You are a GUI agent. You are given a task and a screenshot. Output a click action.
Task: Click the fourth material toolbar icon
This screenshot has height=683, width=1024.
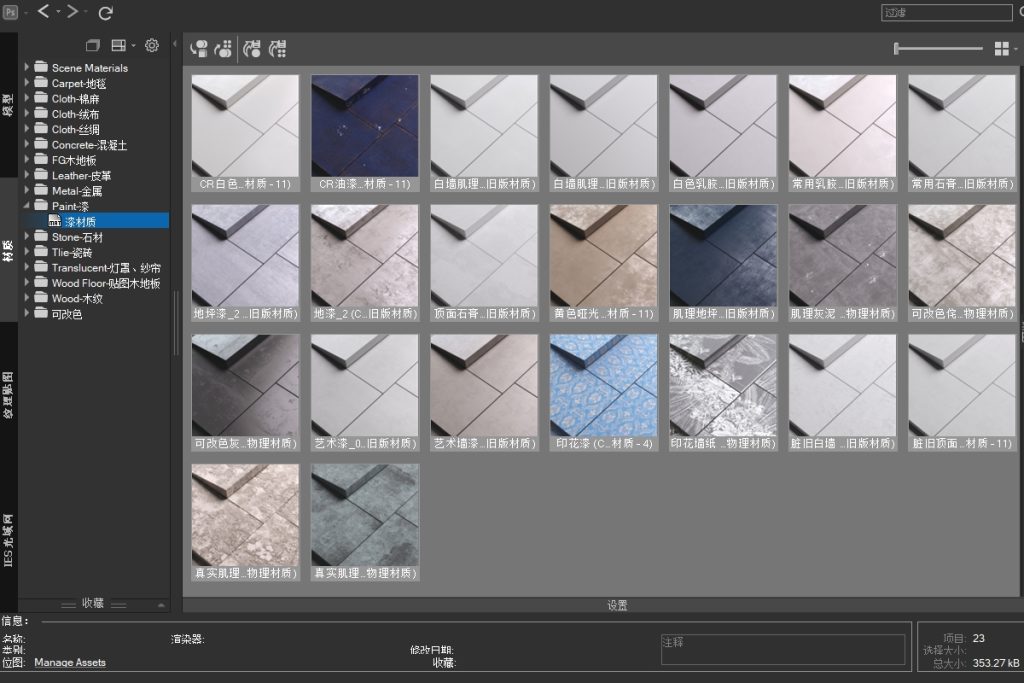point(278,48)
